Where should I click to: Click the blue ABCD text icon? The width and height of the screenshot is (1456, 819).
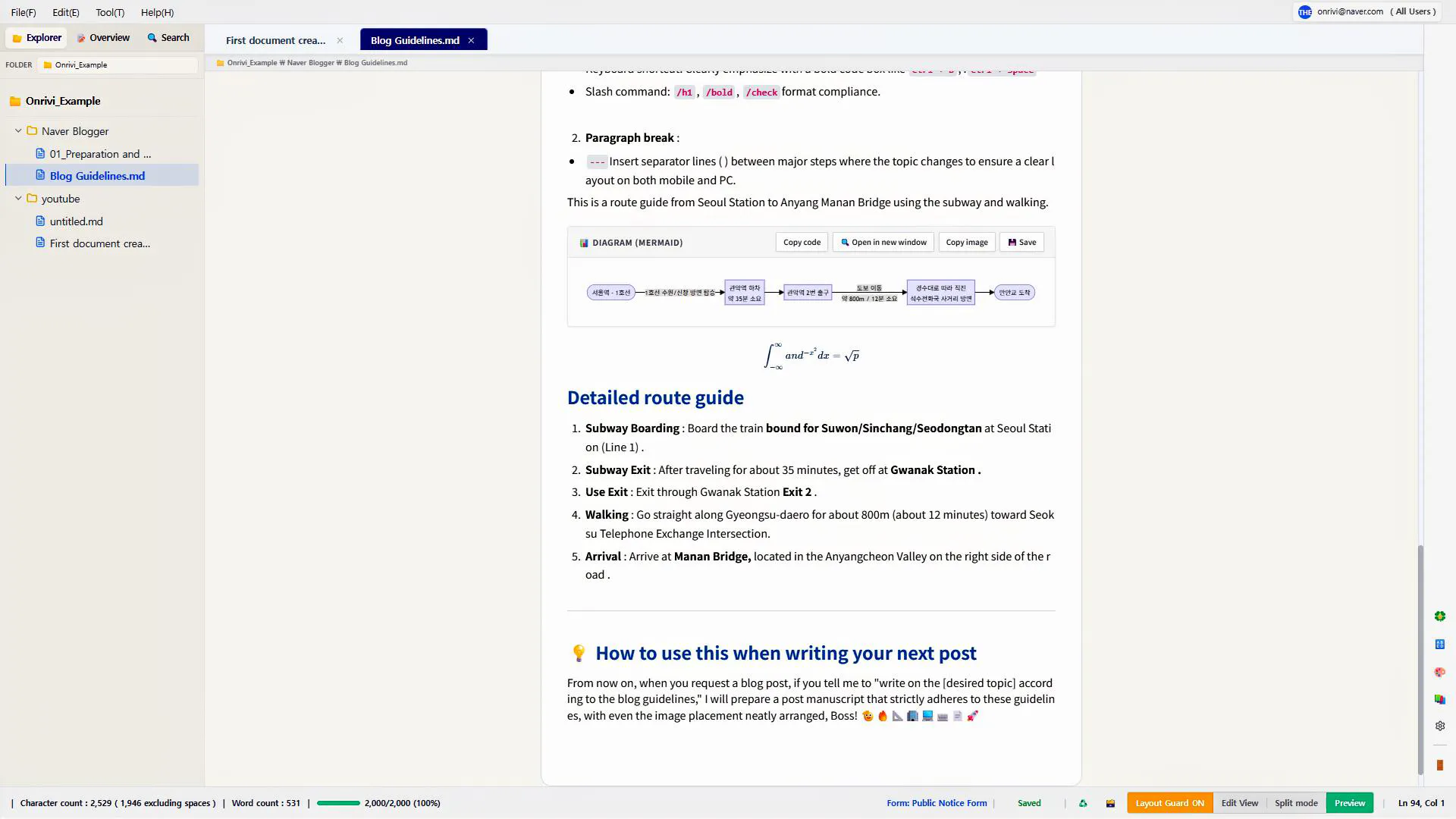[x=1439, y=645]
